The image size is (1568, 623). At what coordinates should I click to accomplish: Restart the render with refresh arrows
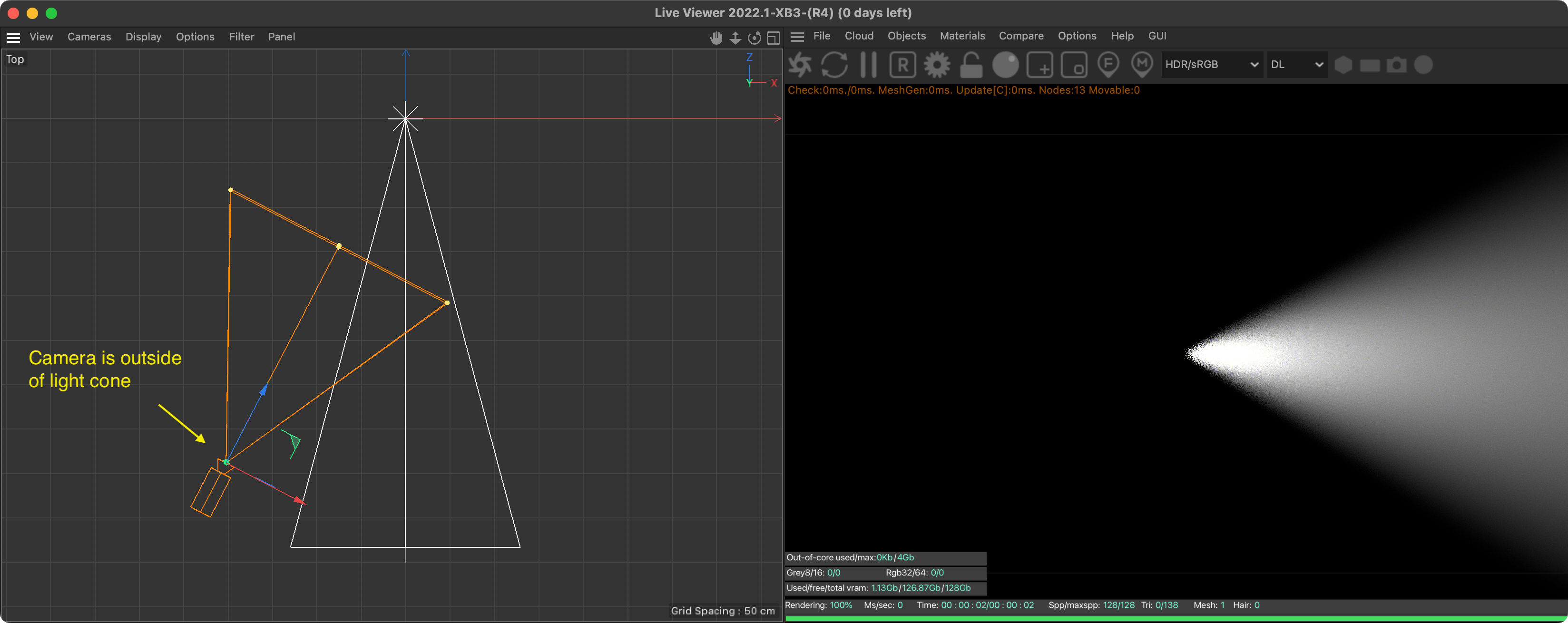pos(834,65)
